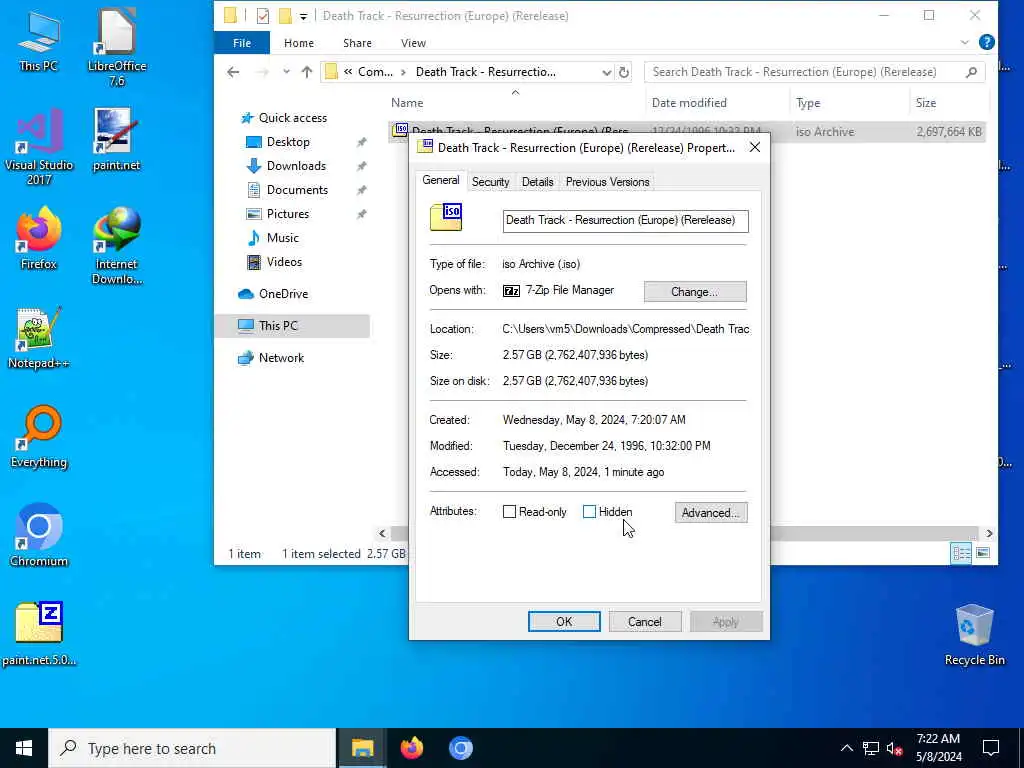The image size is (1024, 768).
Task: Select paint.net.5.0 zip archive on desktop
Action: (x=39, y=634)
